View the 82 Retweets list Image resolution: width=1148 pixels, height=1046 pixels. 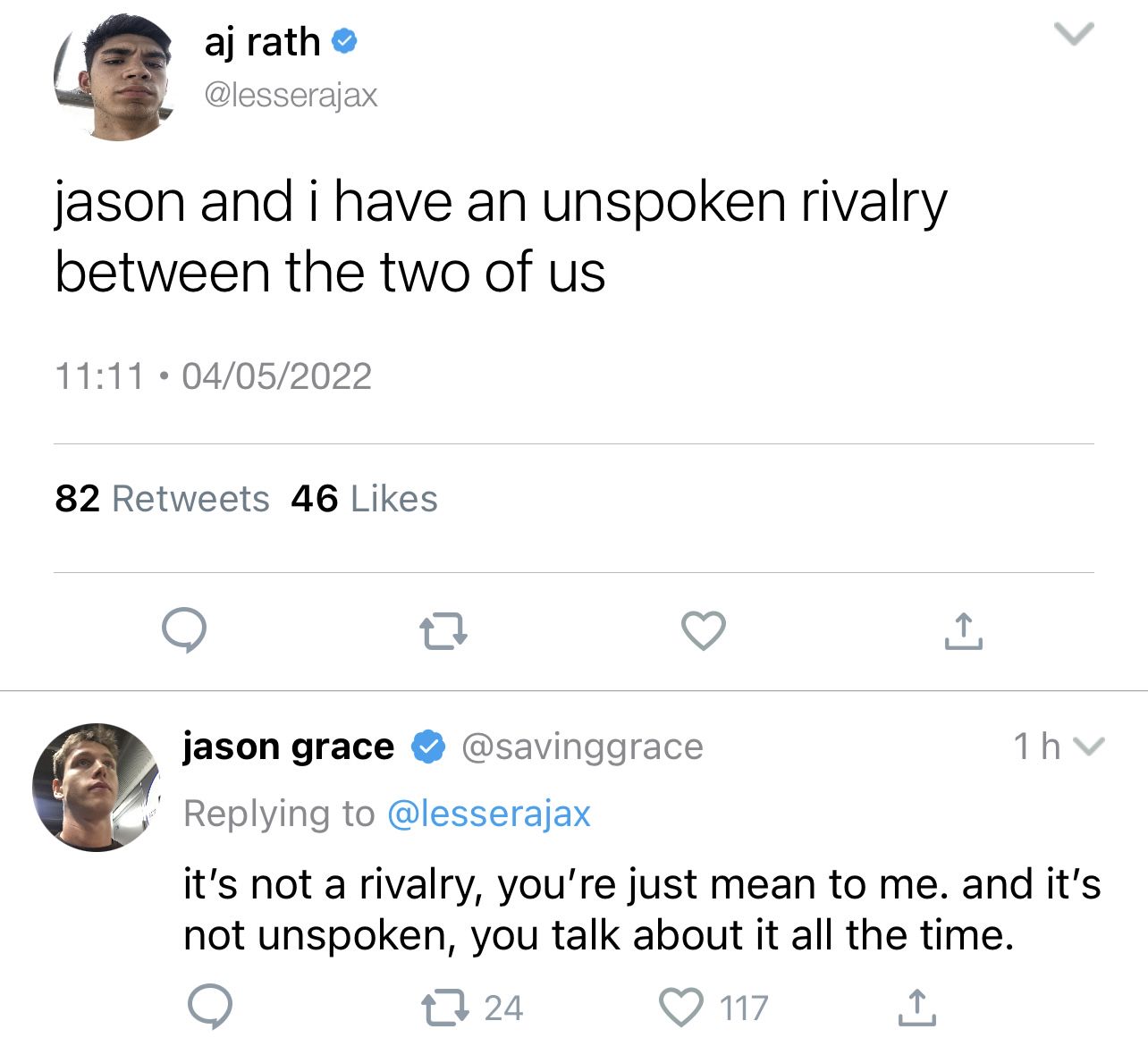[162, 499]
